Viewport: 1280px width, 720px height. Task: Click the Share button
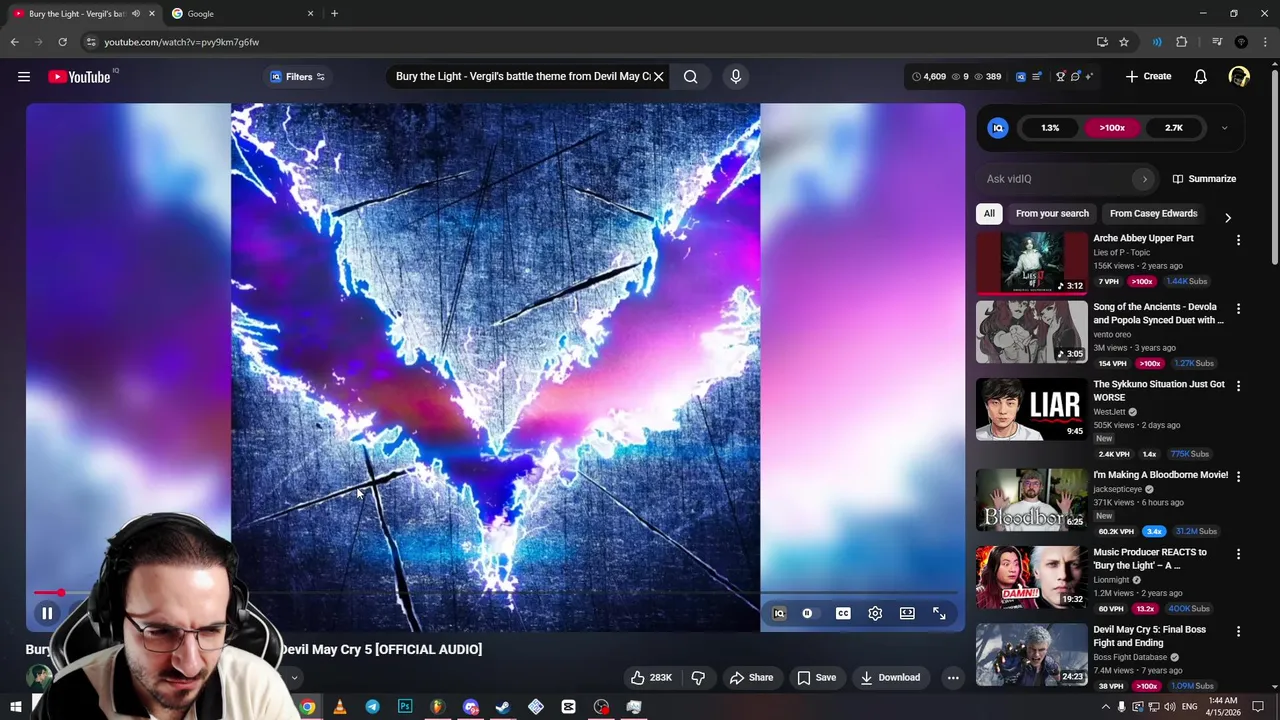[x=751, y=678]
